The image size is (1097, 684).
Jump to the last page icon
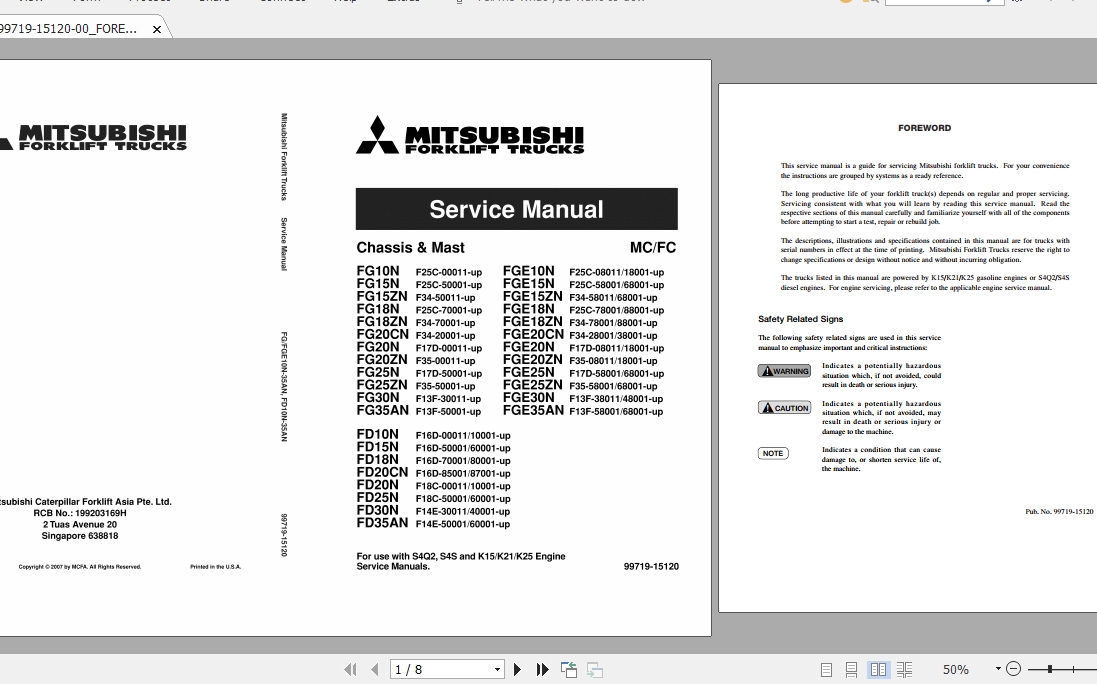(542, 669)
